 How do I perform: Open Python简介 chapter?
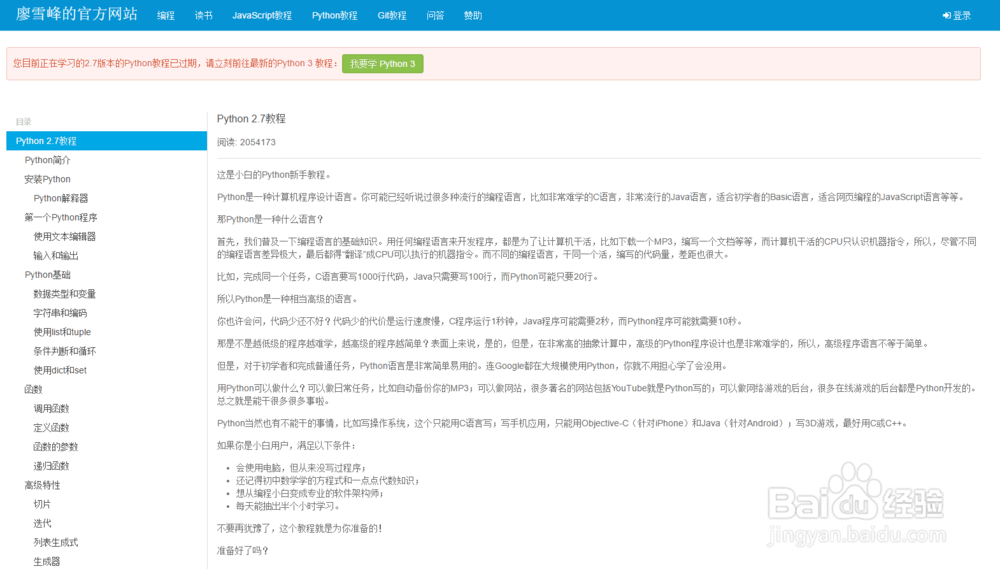47,160
